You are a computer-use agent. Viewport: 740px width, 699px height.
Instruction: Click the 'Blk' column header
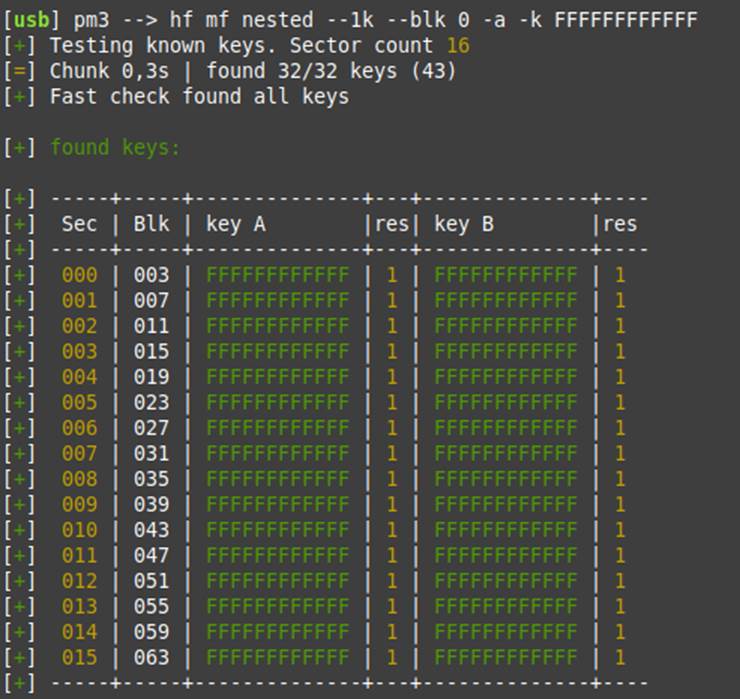(151, 224)
